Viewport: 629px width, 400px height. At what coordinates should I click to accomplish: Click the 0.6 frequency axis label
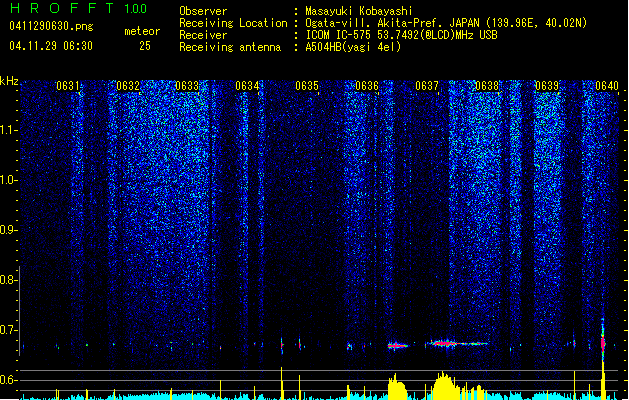[x=9, y=380]
